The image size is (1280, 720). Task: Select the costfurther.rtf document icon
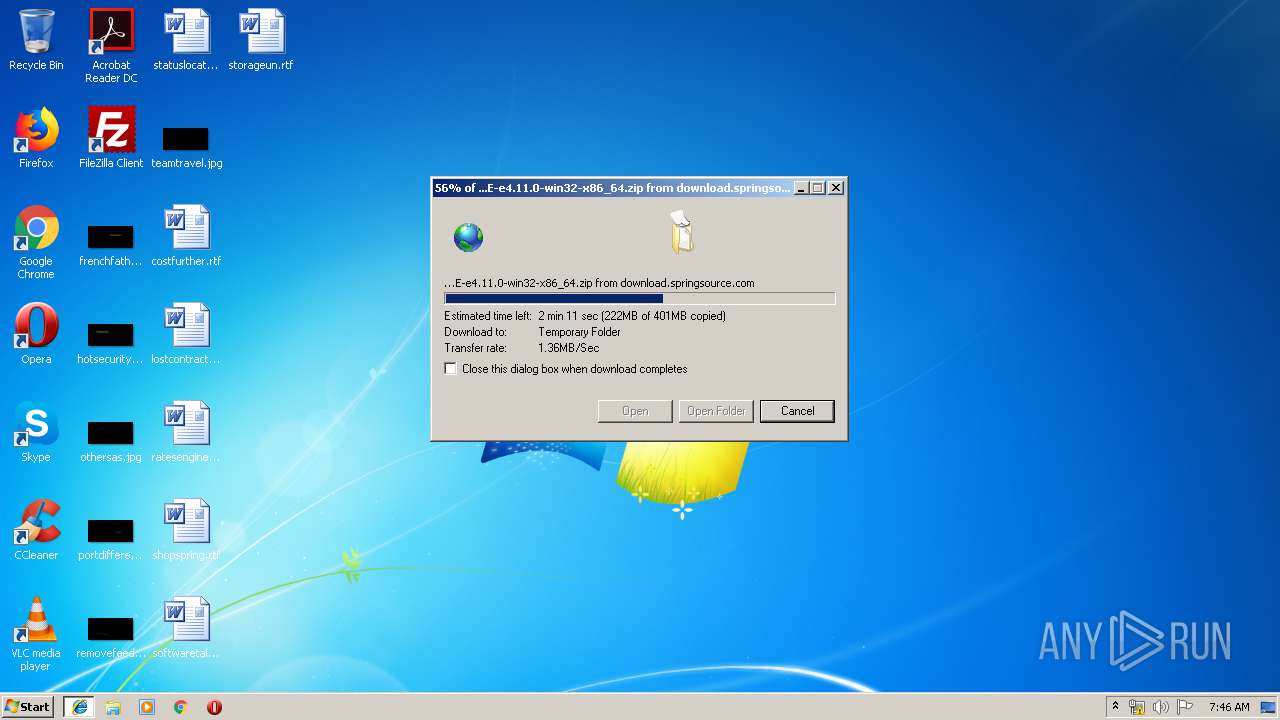[186, 236]
